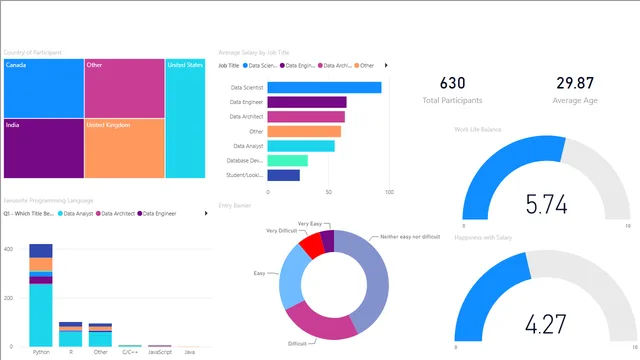This screenshot has width=640, height=360.
Task: Select the Data Scientist salary bar
Action: [x=324, y=87]
